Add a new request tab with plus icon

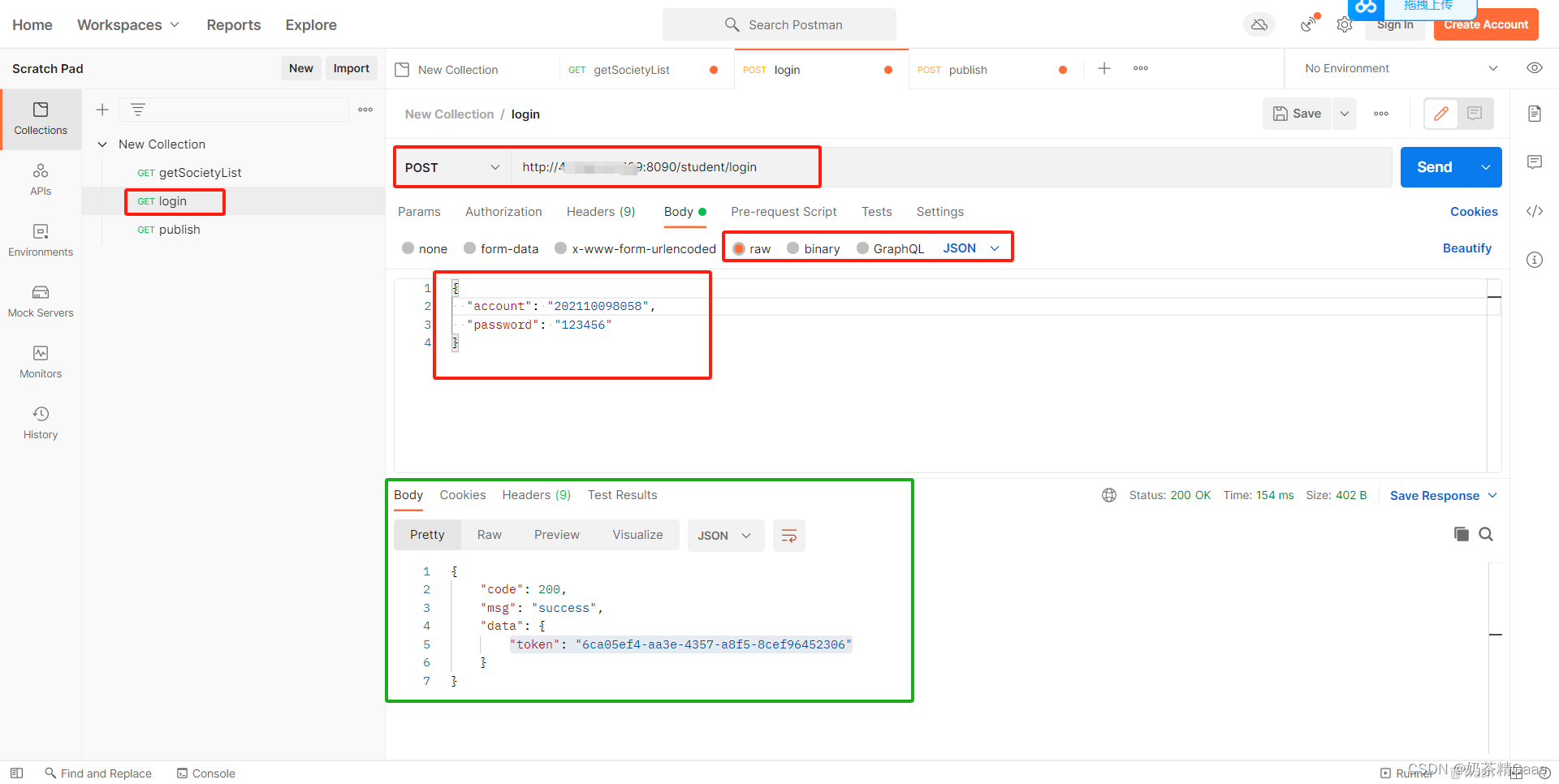pyautogui.click(x=1104, y=69)
